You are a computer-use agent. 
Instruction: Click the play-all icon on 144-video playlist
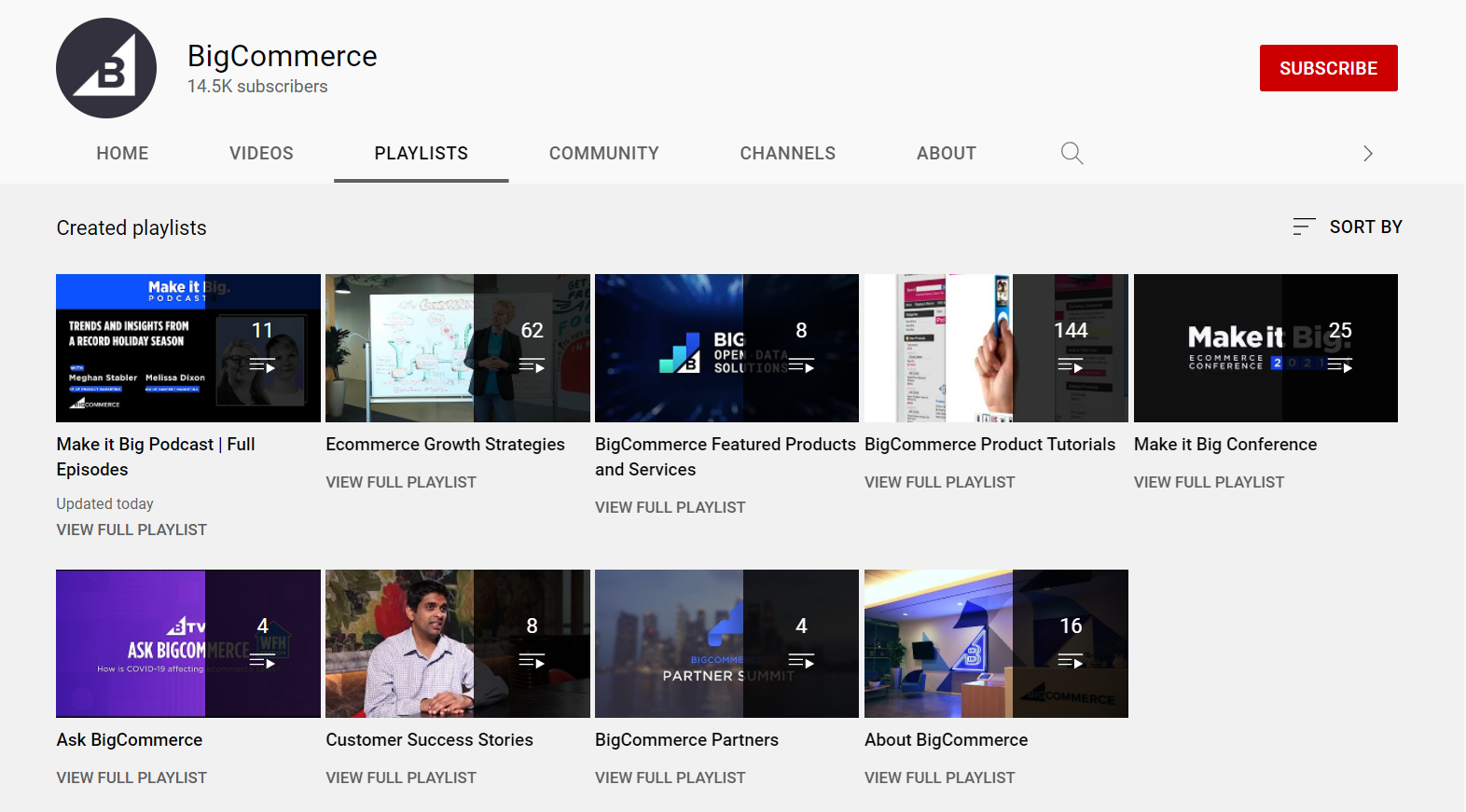(1071, 365)
